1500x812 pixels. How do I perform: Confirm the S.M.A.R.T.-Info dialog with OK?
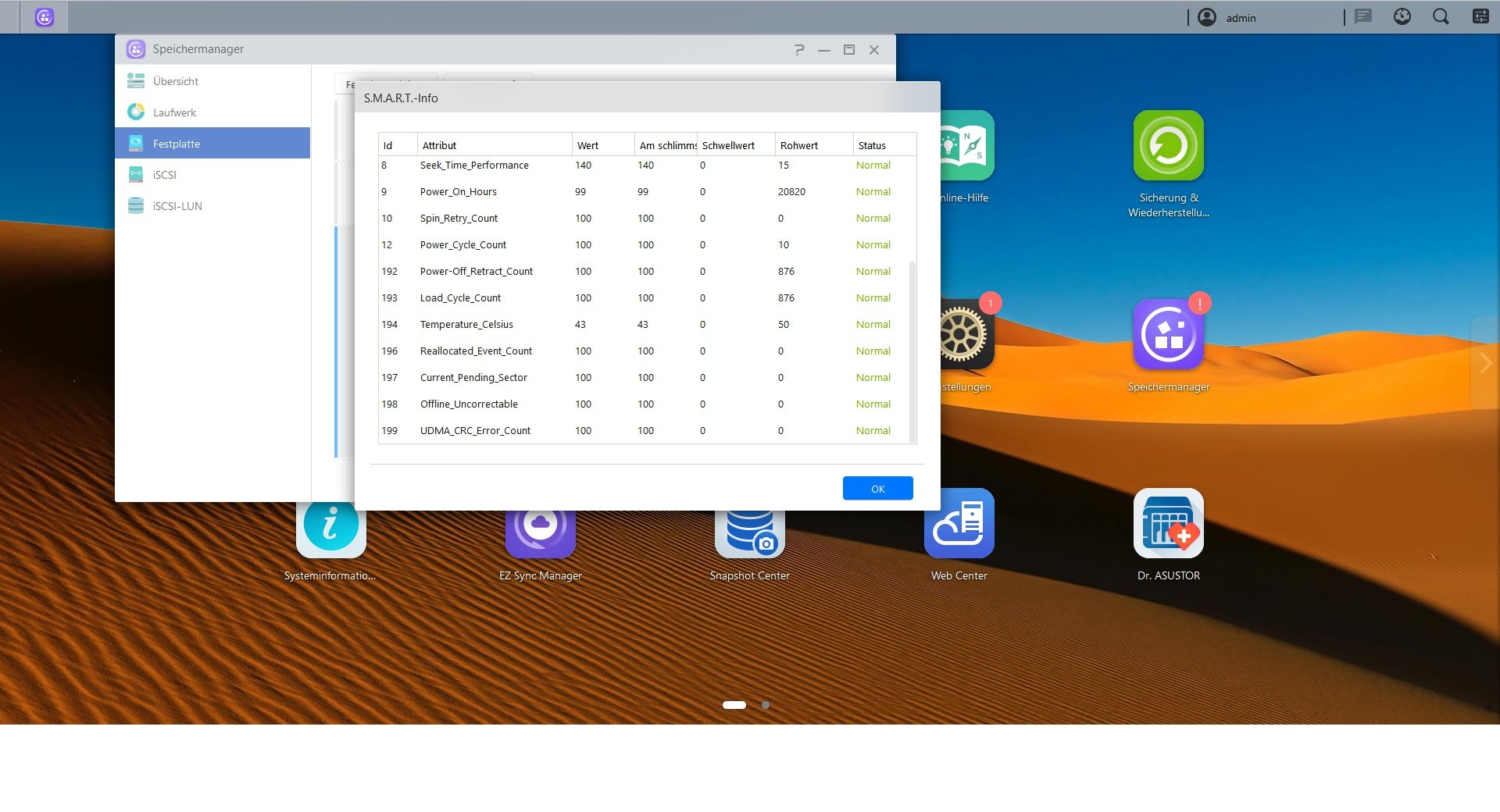pyautogui.click(x=878, y=489)
